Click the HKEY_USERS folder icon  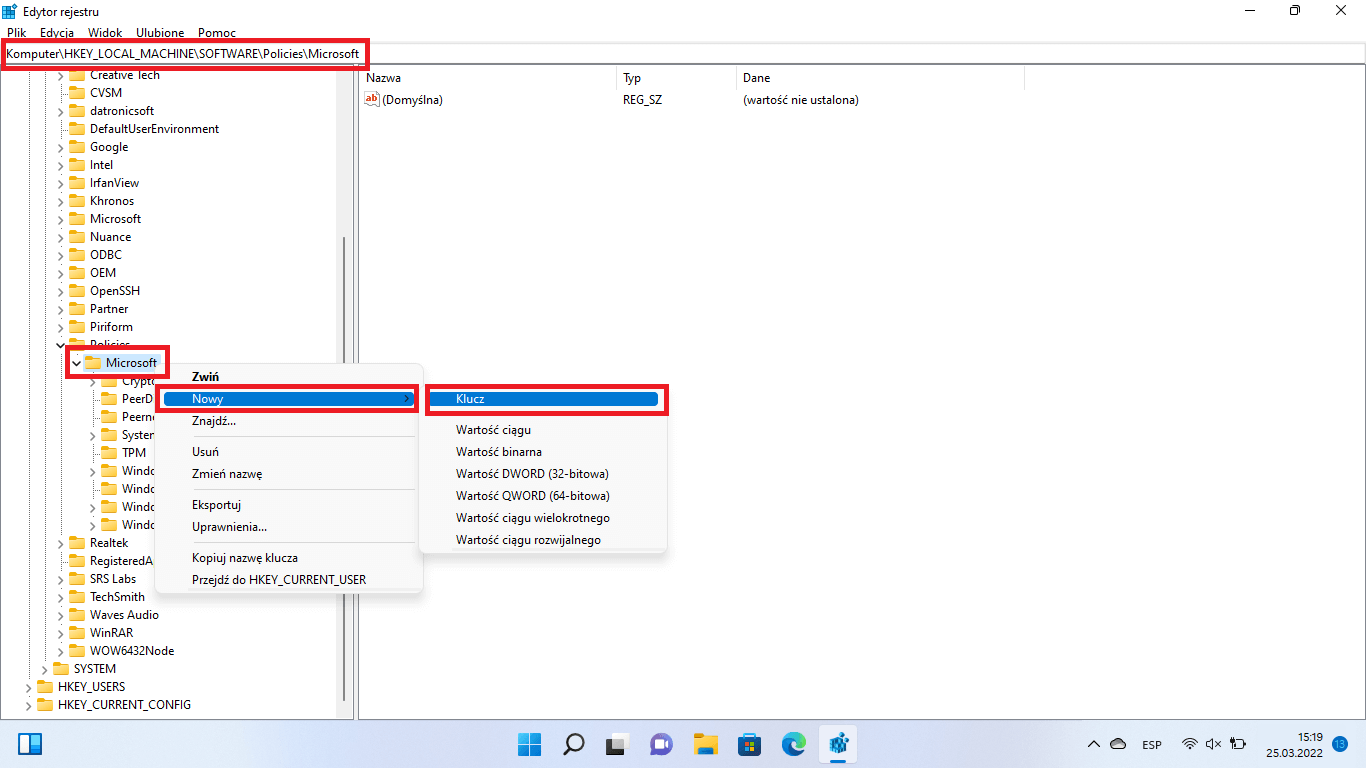click(x=45, y=687)
